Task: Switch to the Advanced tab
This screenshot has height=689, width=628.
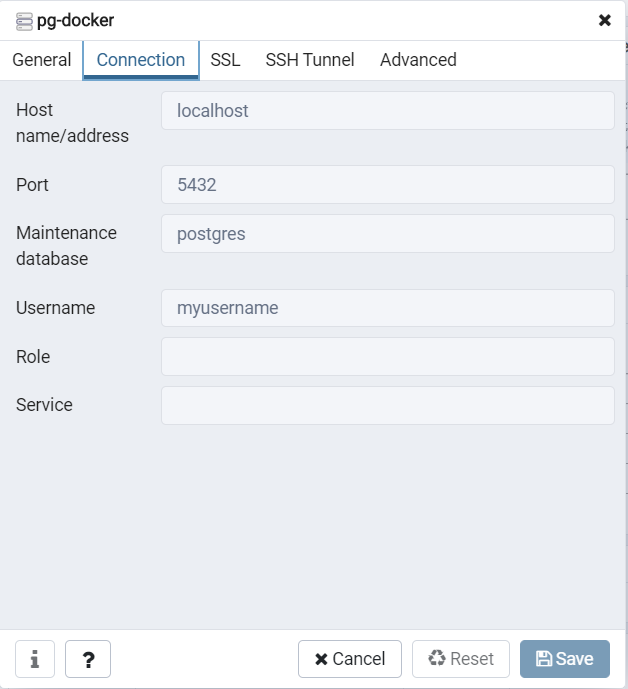Action: [418, 60]
